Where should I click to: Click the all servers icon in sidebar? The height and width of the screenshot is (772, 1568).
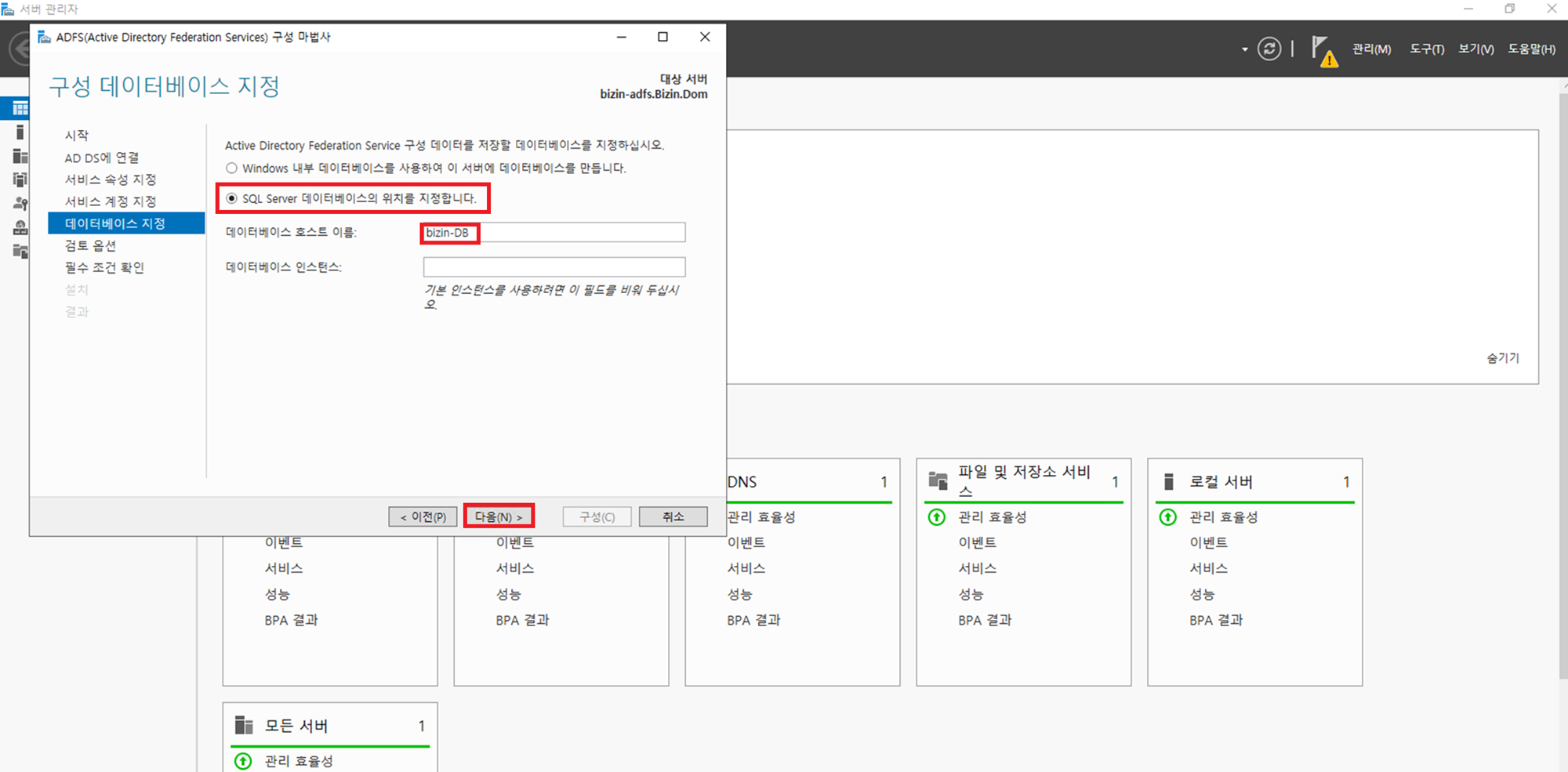[x=20, y=156]
